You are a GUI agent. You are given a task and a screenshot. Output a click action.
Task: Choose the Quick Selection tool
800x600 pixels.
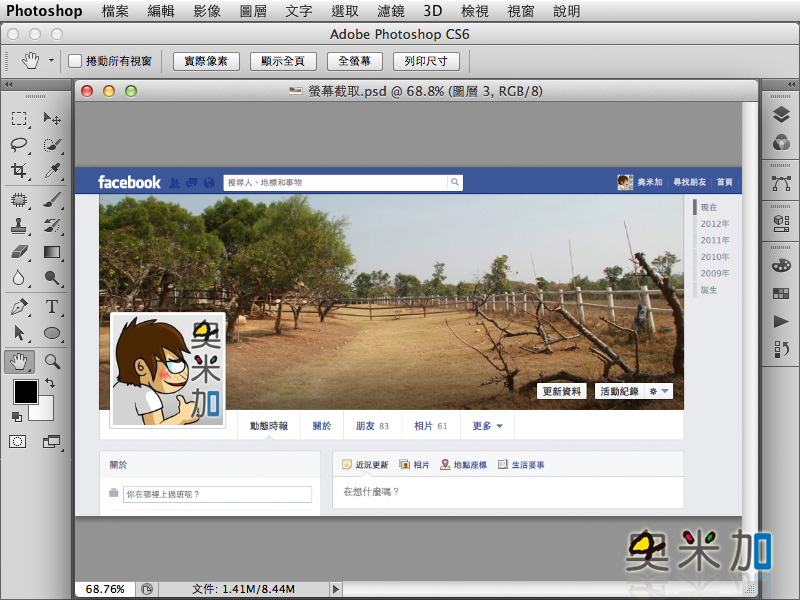pos(52,144)
